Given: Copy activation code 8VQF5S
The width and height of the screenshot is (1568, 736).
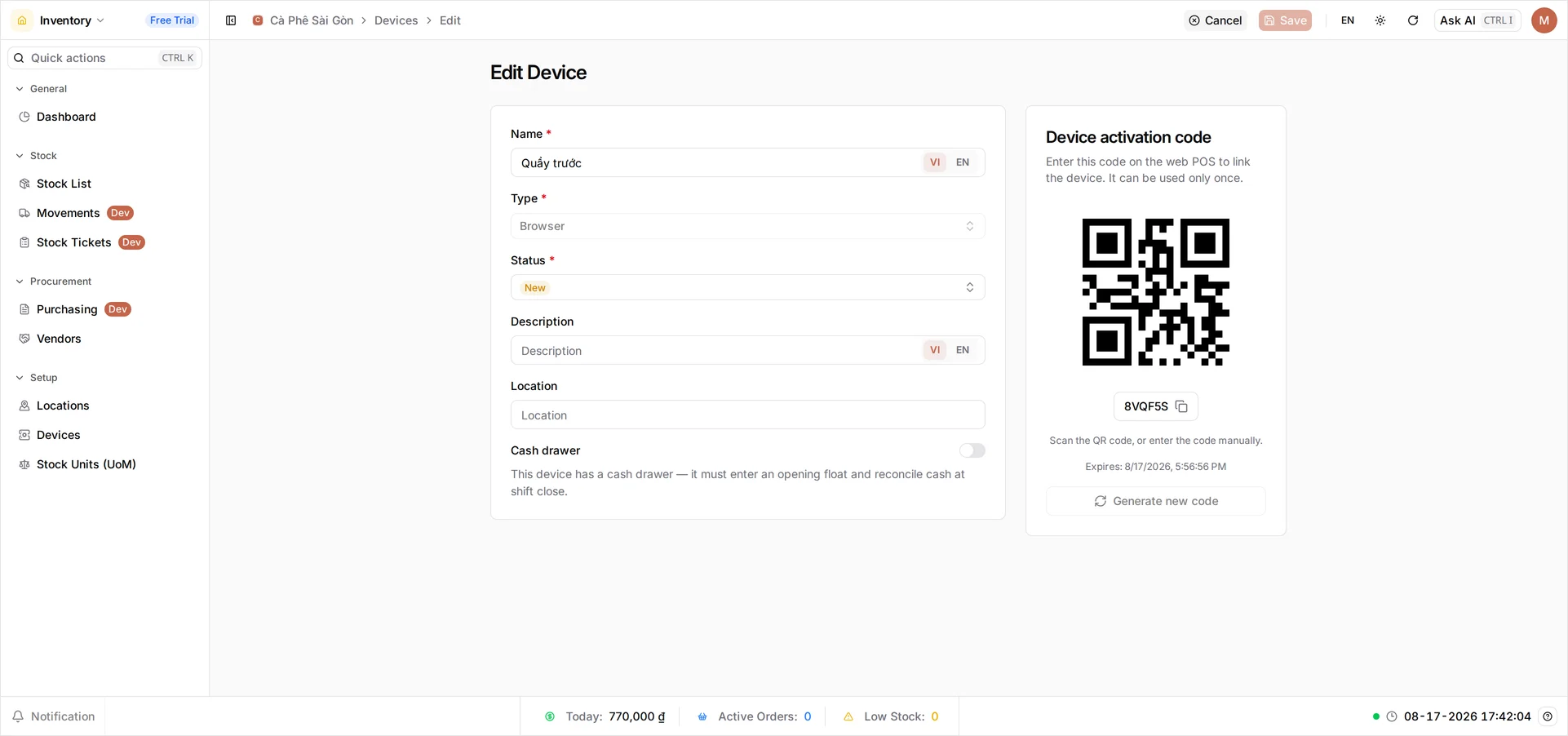Looking at the screenshot, I should (x=1180, y=406).
